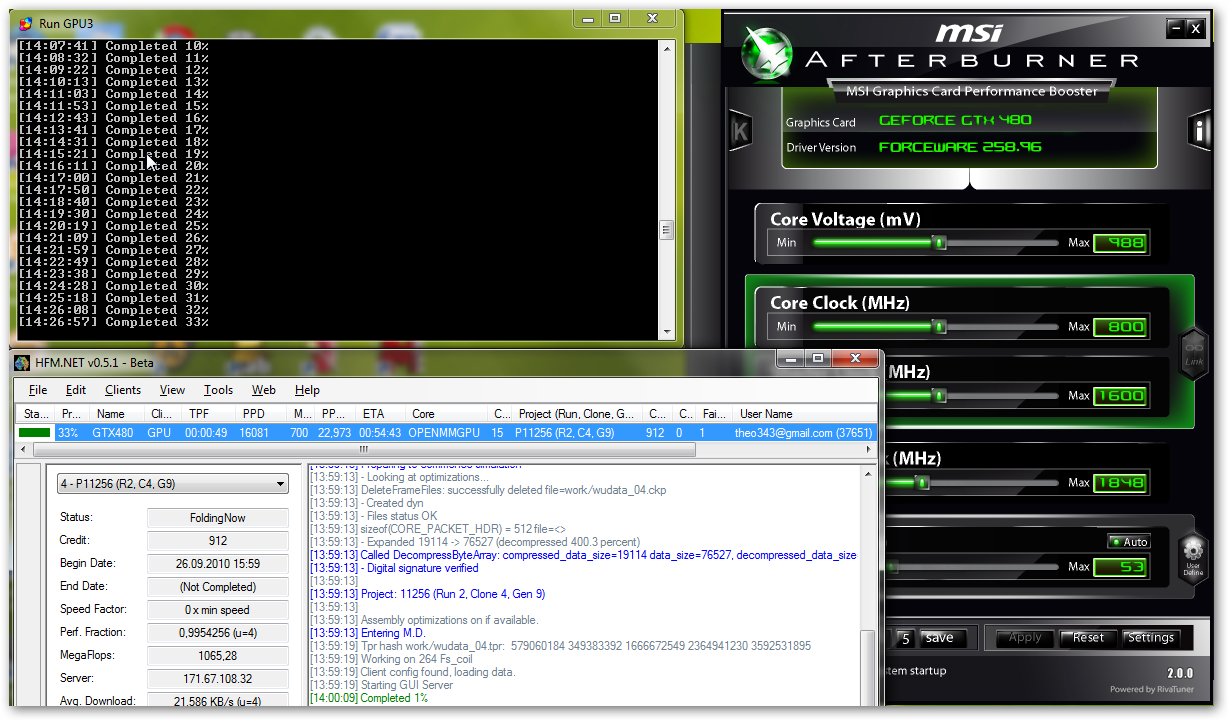Click the Run GPU3 console scrollbar down arrow
This screenshot has width=1228, height=720.
[667, 332]
